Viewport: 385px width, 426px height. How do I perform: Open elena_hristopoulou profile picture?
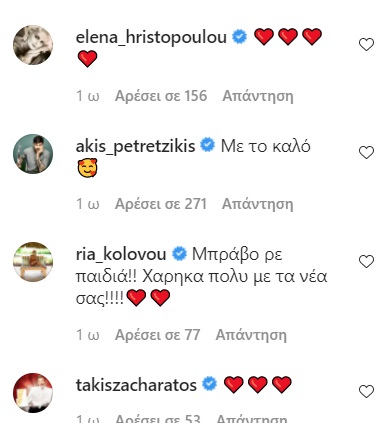33,45
